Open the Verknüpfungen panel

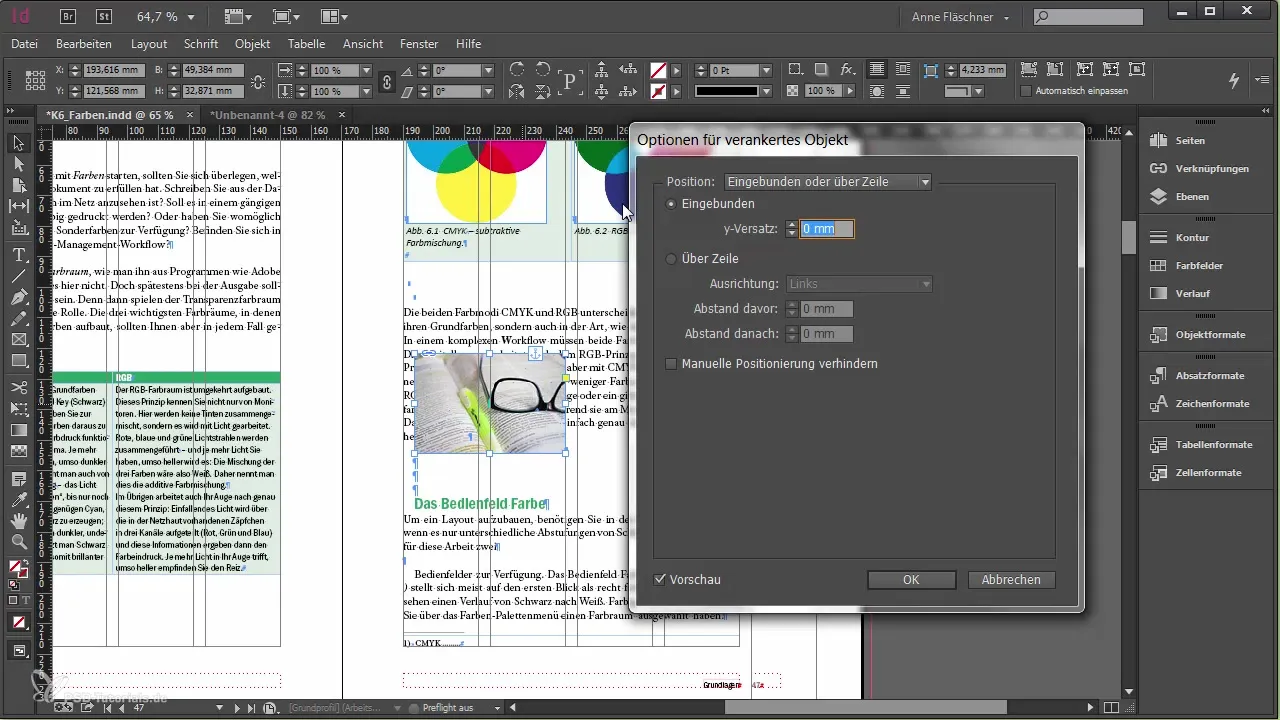point(1212,169)
